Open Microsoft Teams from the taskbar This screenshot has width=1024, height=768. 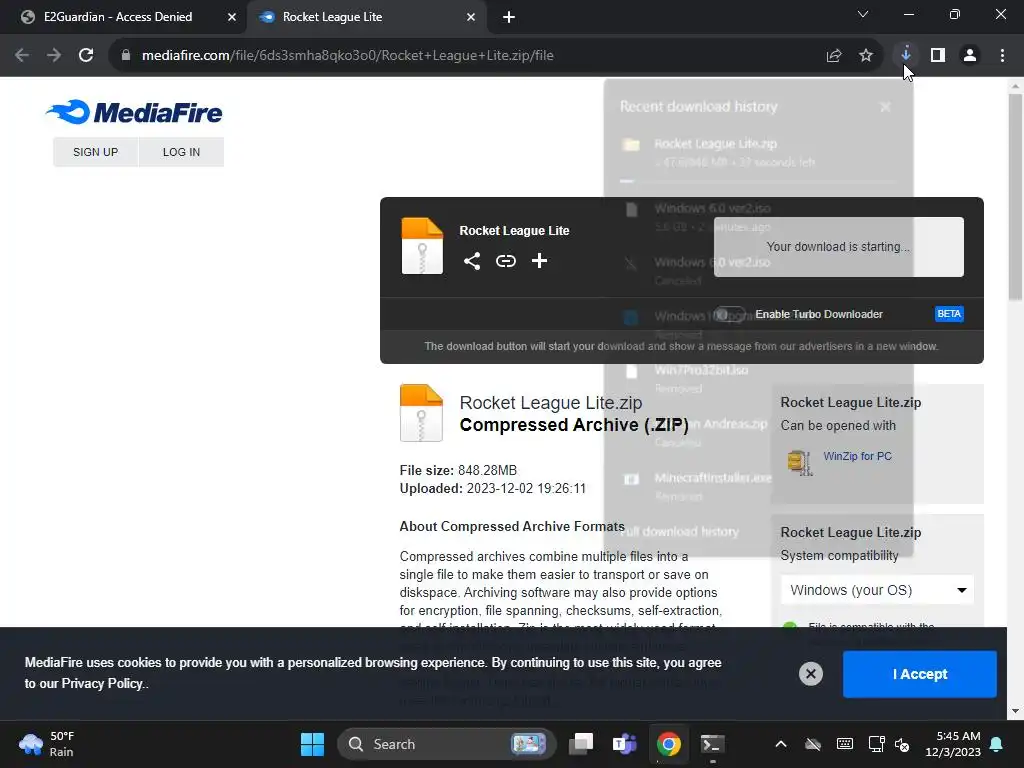click(624, 744)
